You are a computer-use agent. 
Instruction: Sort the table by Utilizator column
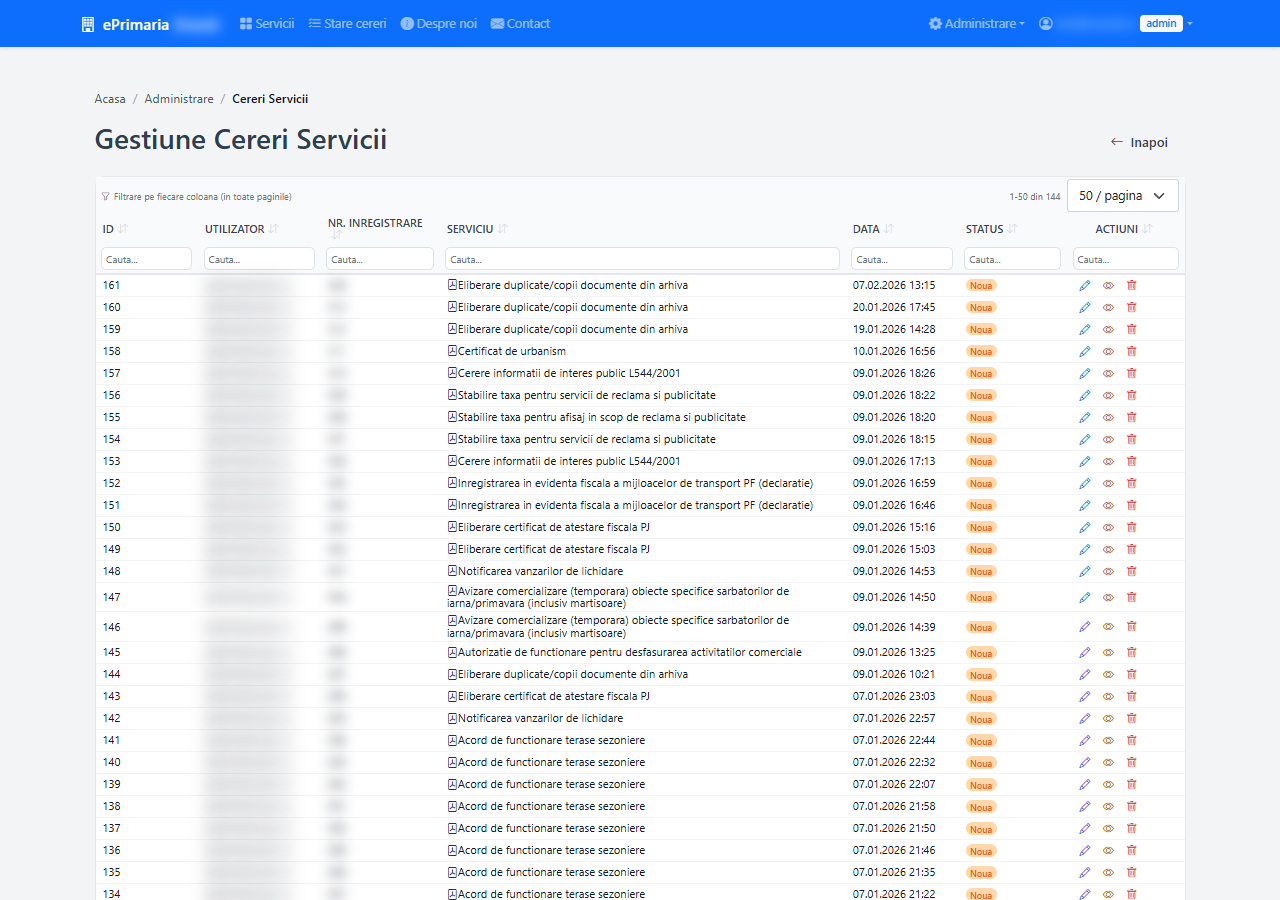pos(274,229)
